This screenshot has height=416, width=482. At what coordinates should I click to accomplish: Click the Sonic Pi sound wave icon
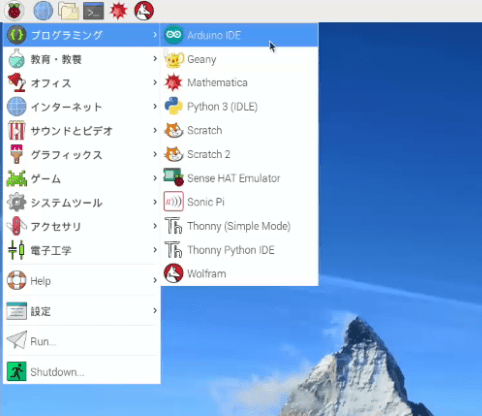pyautogui.click(x=173, y=202)
